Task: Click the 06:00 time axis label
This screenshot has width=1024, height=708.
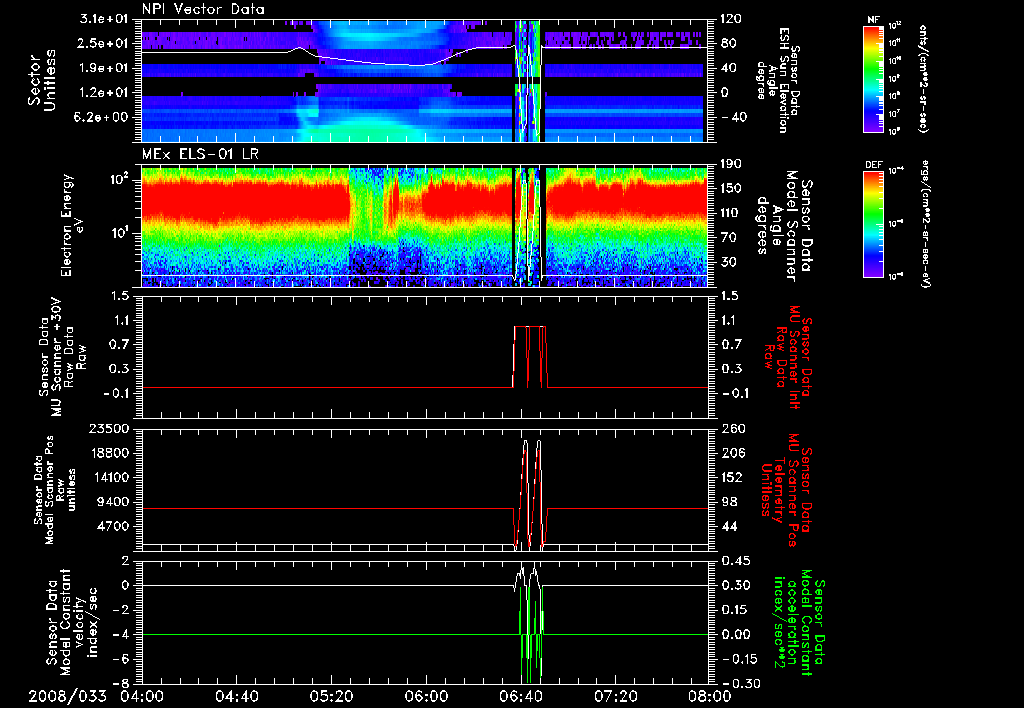Action: (426, 696)
